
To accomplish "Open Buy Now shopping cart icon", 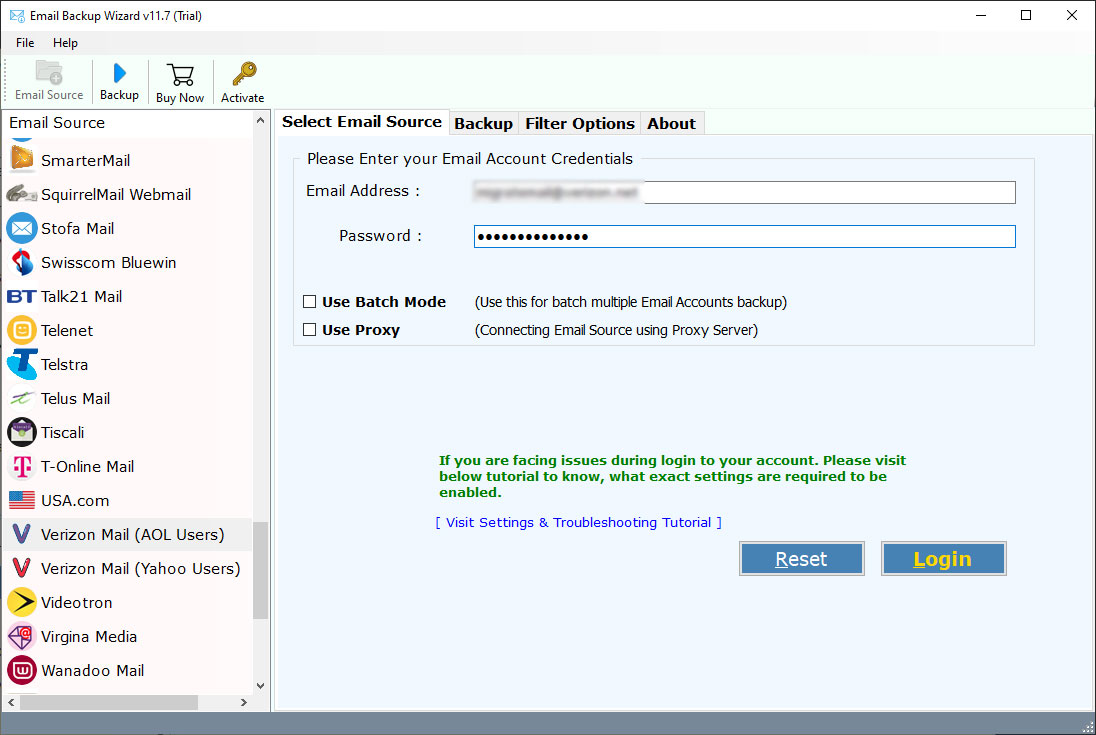I will 180,74.
